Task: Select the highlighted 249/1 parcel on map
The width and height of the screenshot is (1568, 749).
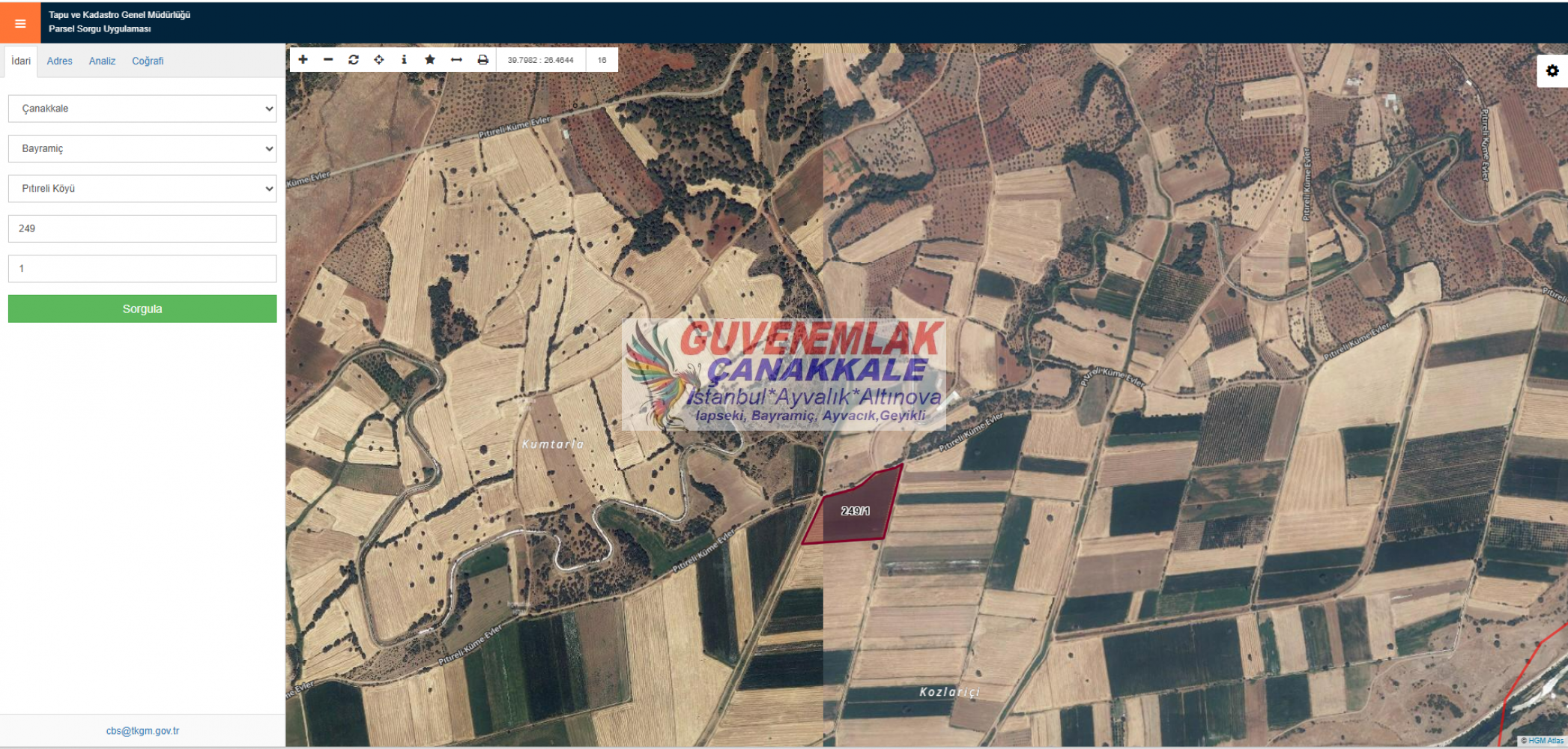Action: tap(854, 512)
